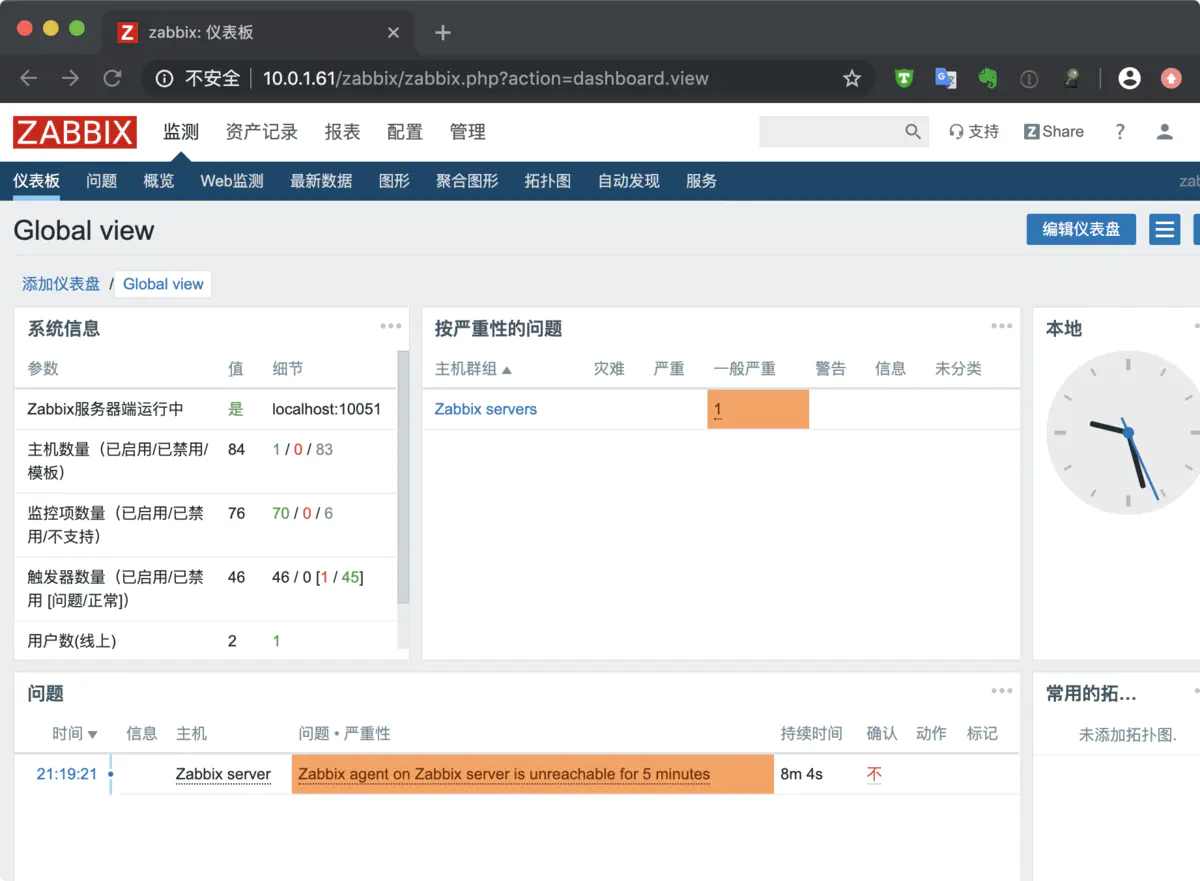1200x881 pixels.
Task: Click the Chrome profile avatar icon
Action: 1129,78
